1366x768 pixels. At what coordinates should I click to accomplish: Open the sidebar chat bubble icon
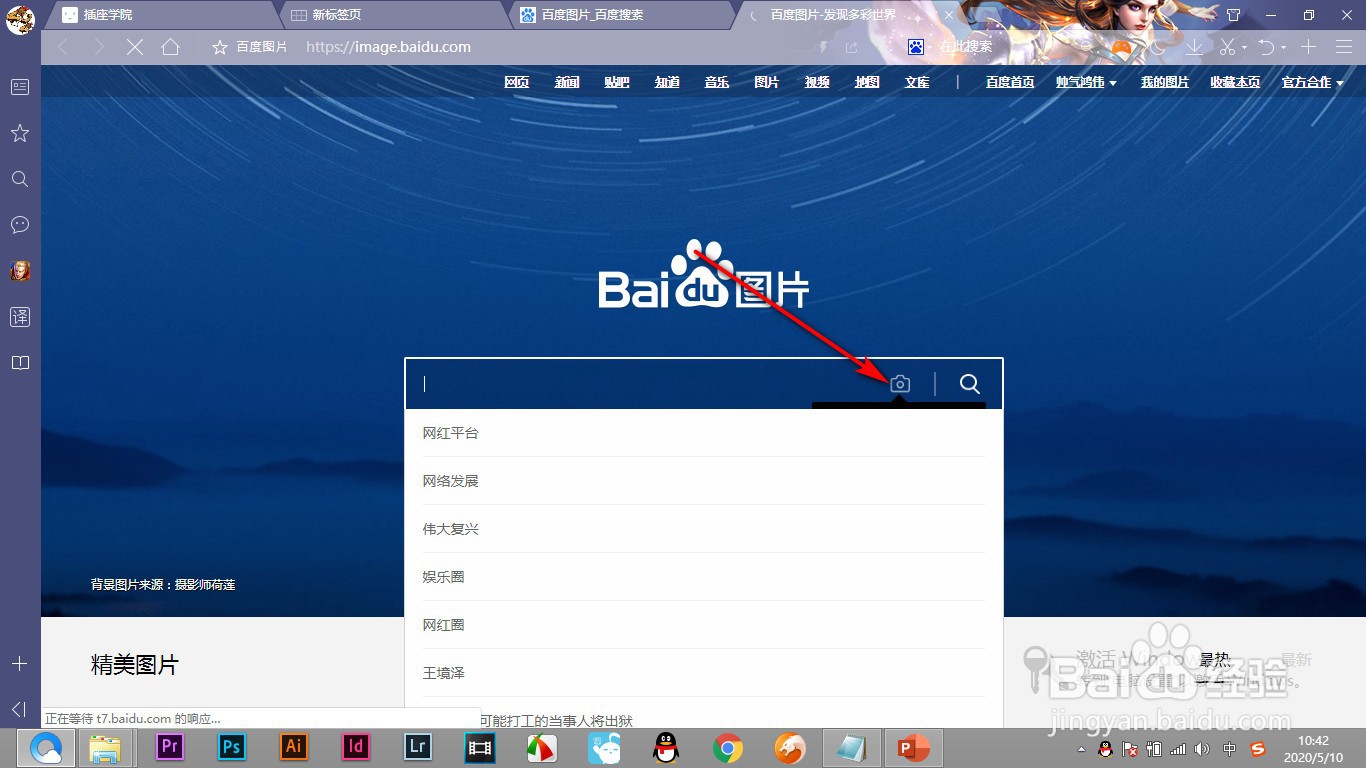[20, 225]
